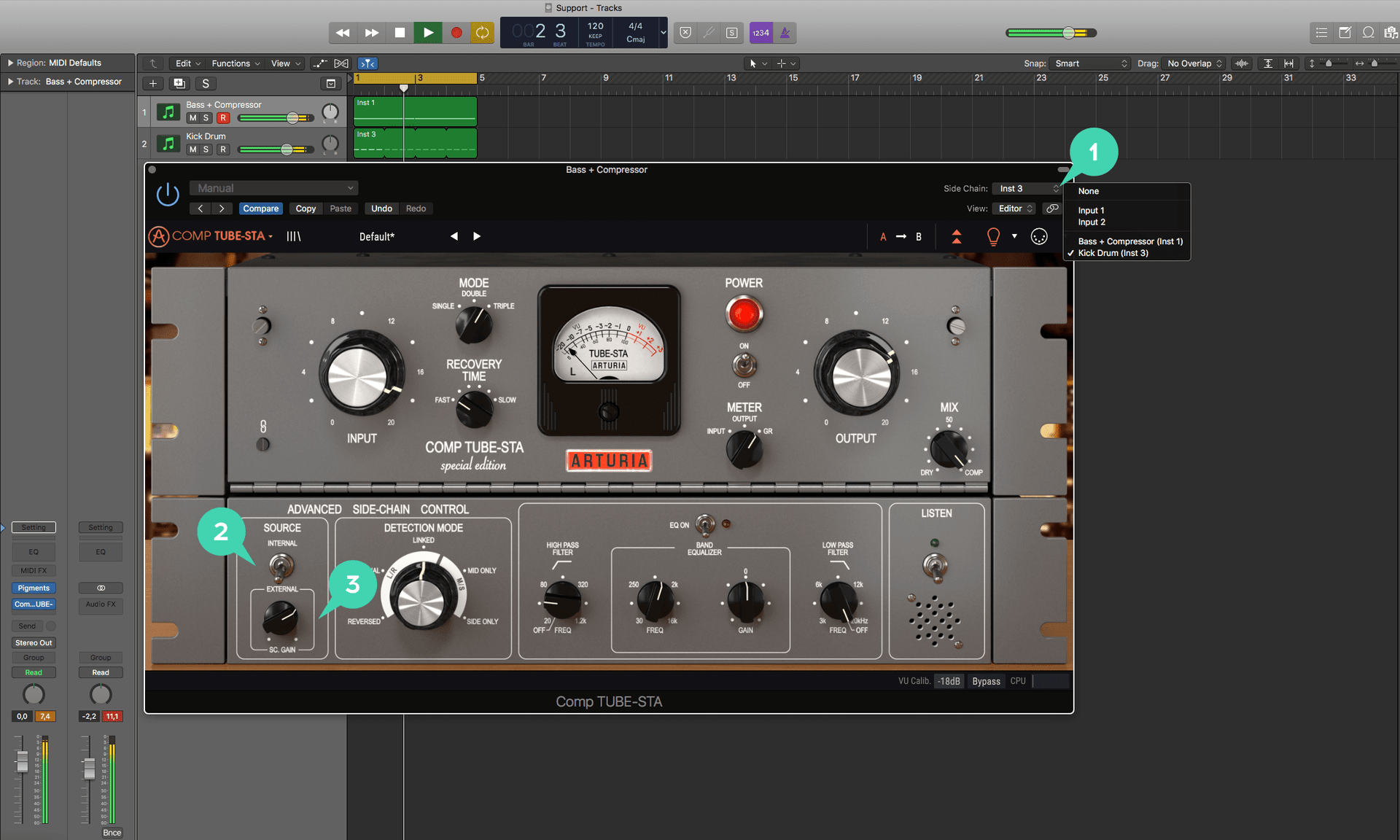Screen dimensions: 1400x840
Task: Open the loop browser icon
Action: click(x=1369, y=32)
